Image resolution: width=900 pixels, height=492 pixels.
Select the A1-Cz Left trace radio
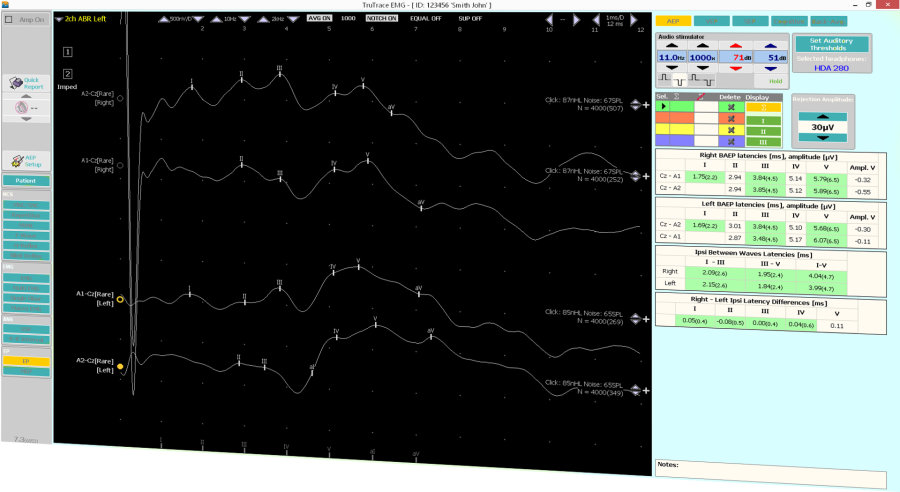120,299
